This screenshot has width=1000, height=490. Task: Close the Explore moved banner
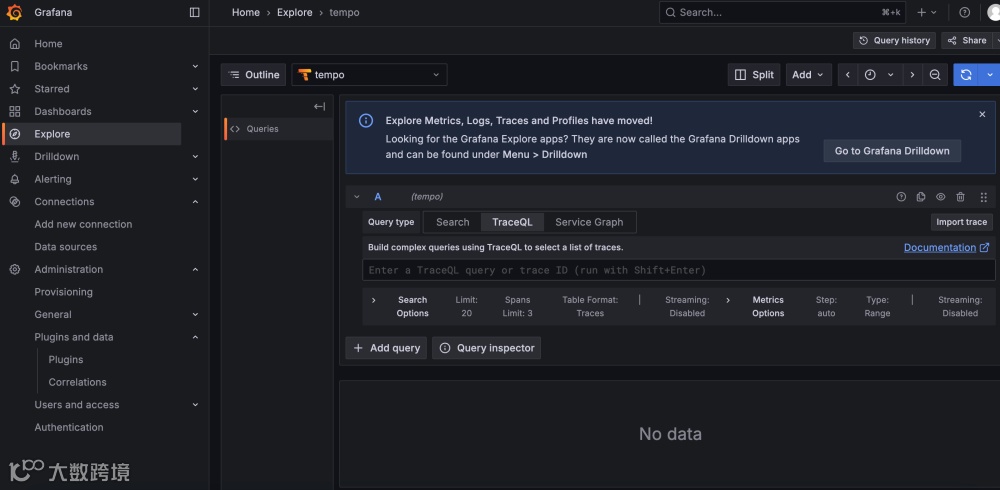[x=982, y=114]
